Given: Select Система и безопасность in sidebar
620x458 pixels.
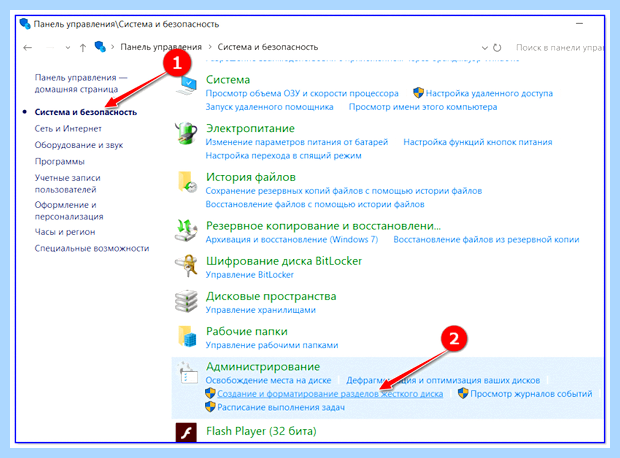Looking at the screenshot, I should click(86, 112).
